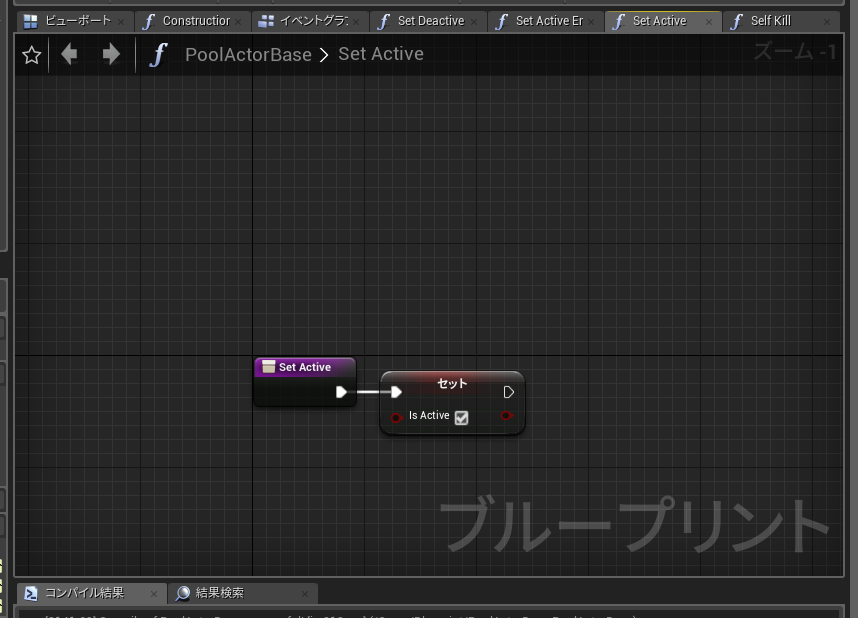Close the Set Deactive tab
This screenshot has width=858, height=618.
[x=474, y=22]
